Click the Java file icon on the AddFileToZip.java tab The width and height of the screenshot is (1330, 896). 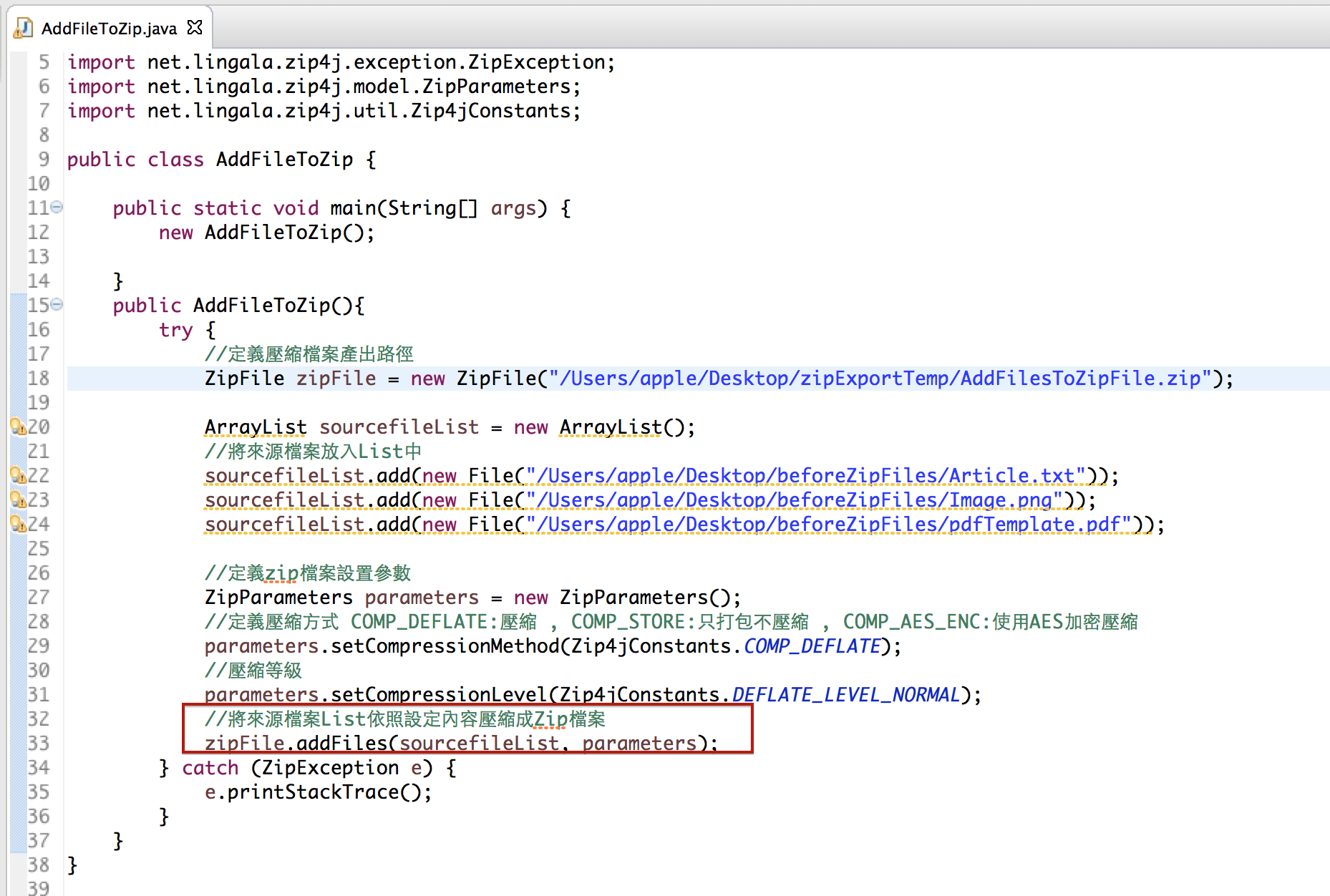click(x=24, y=28)
